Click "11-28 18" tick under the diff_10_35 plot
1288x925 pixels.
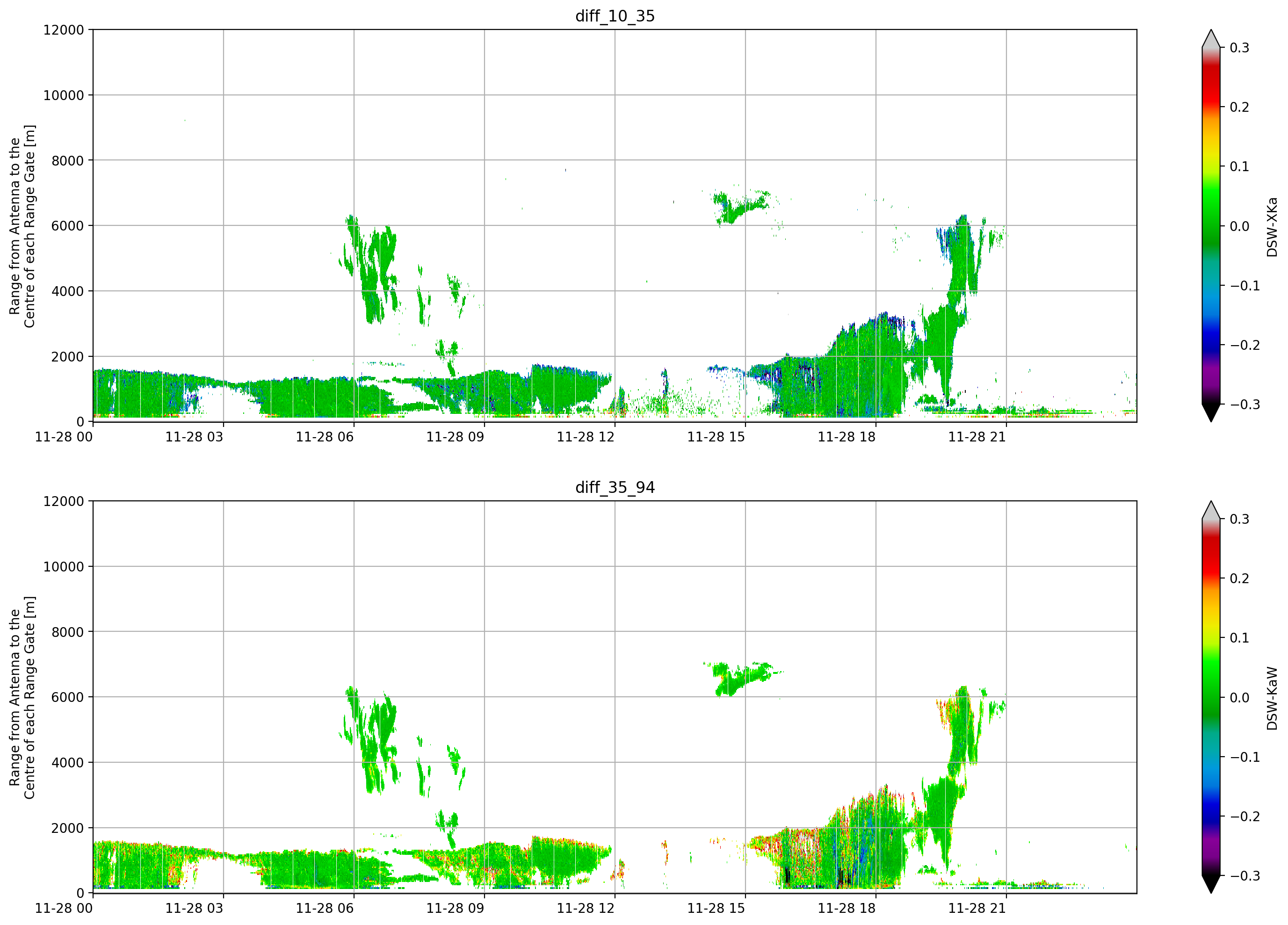click(847, 437)
